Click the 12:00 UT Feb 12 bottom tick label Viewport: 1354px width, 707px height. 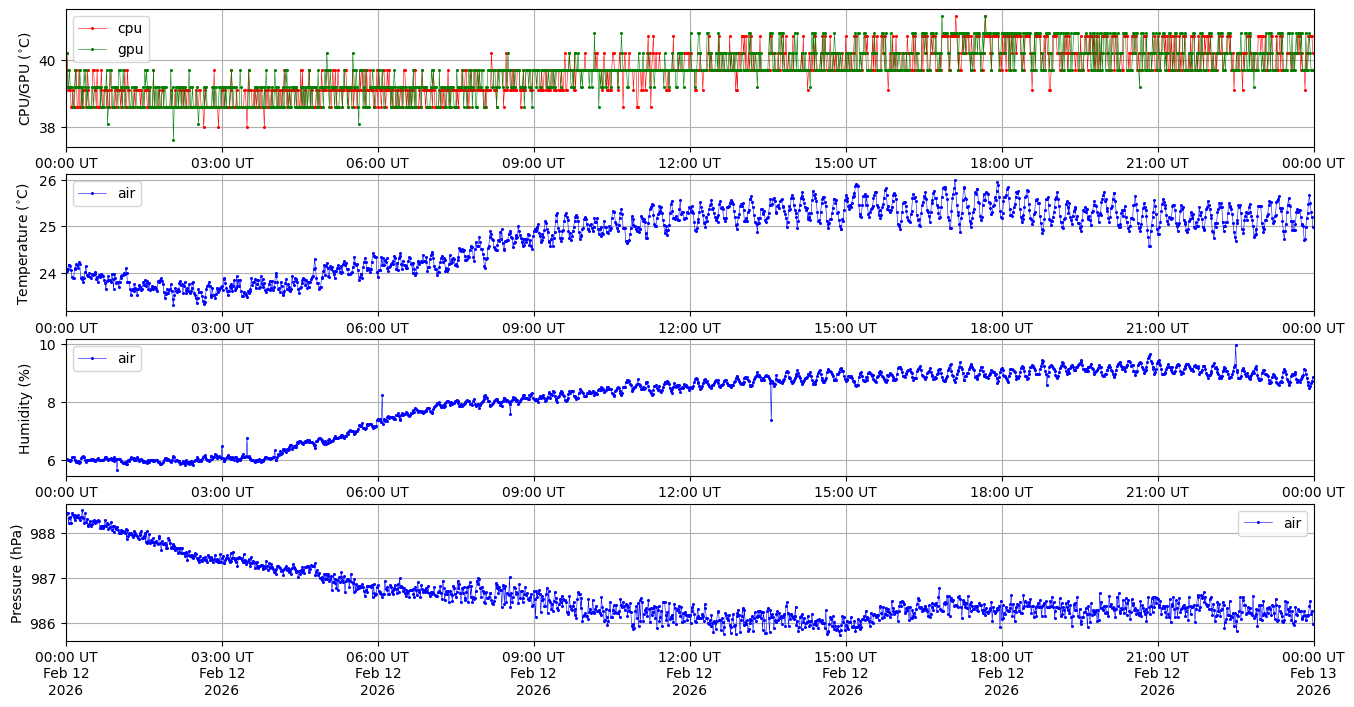pos(689,674)
